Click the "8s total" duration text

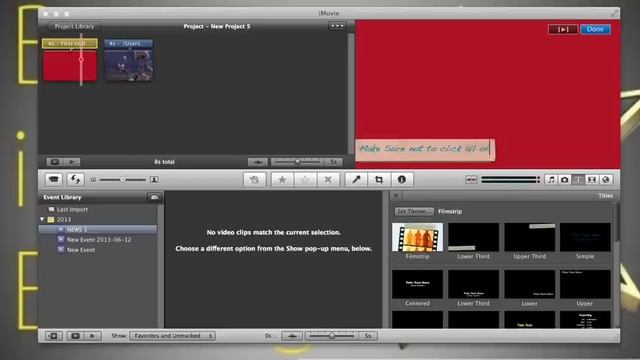click(164, 162)
